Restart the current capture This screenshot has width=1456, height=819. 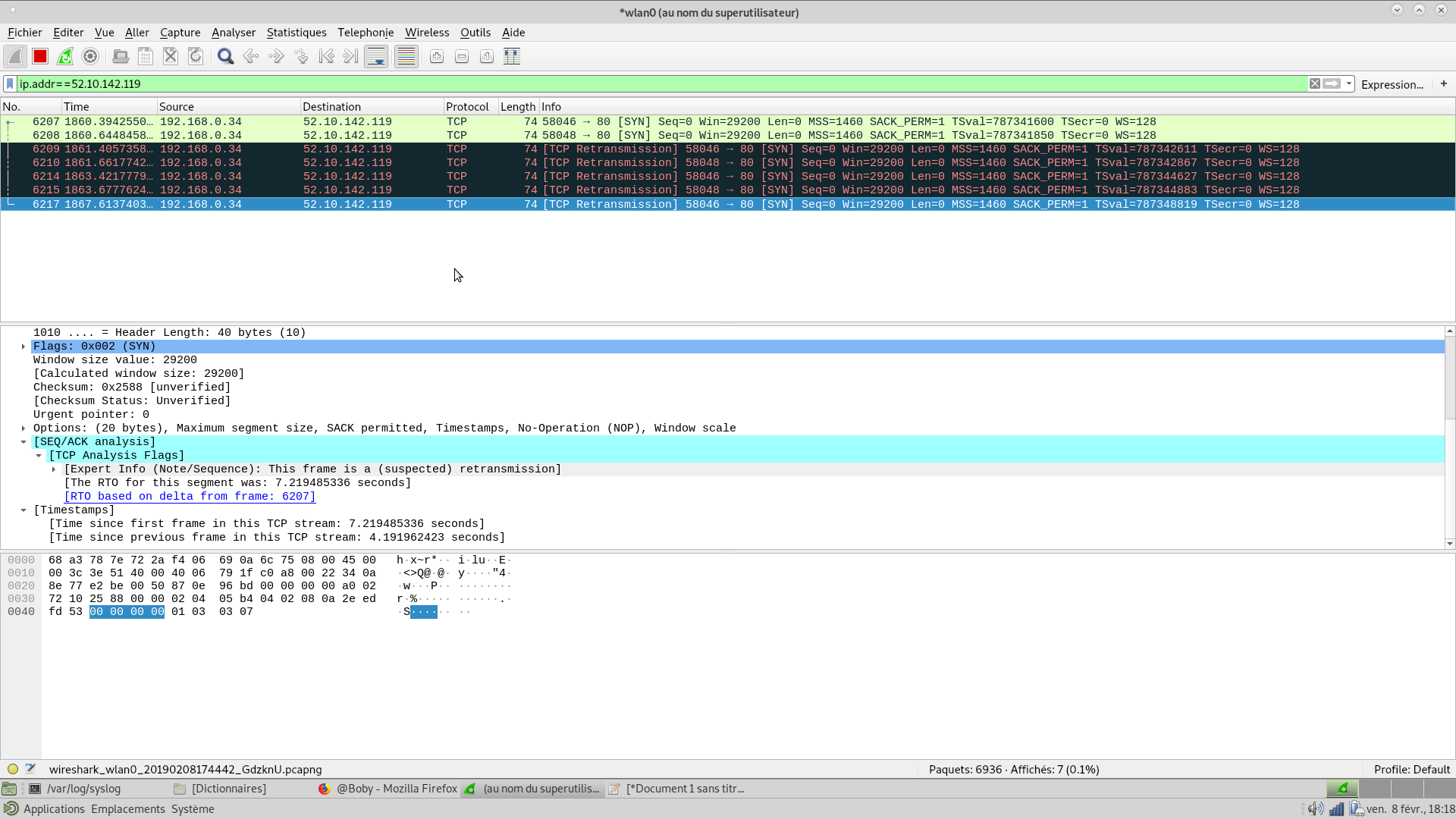point(65,56)
